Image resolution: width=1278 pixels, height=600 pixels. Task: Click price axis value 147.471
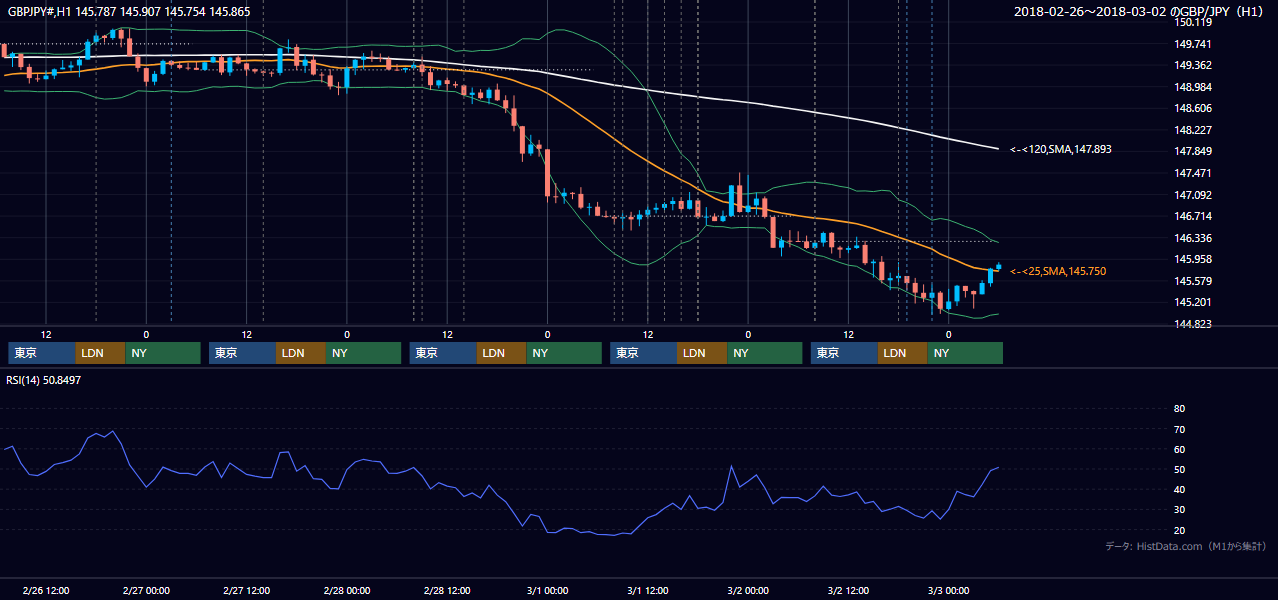1192,173
